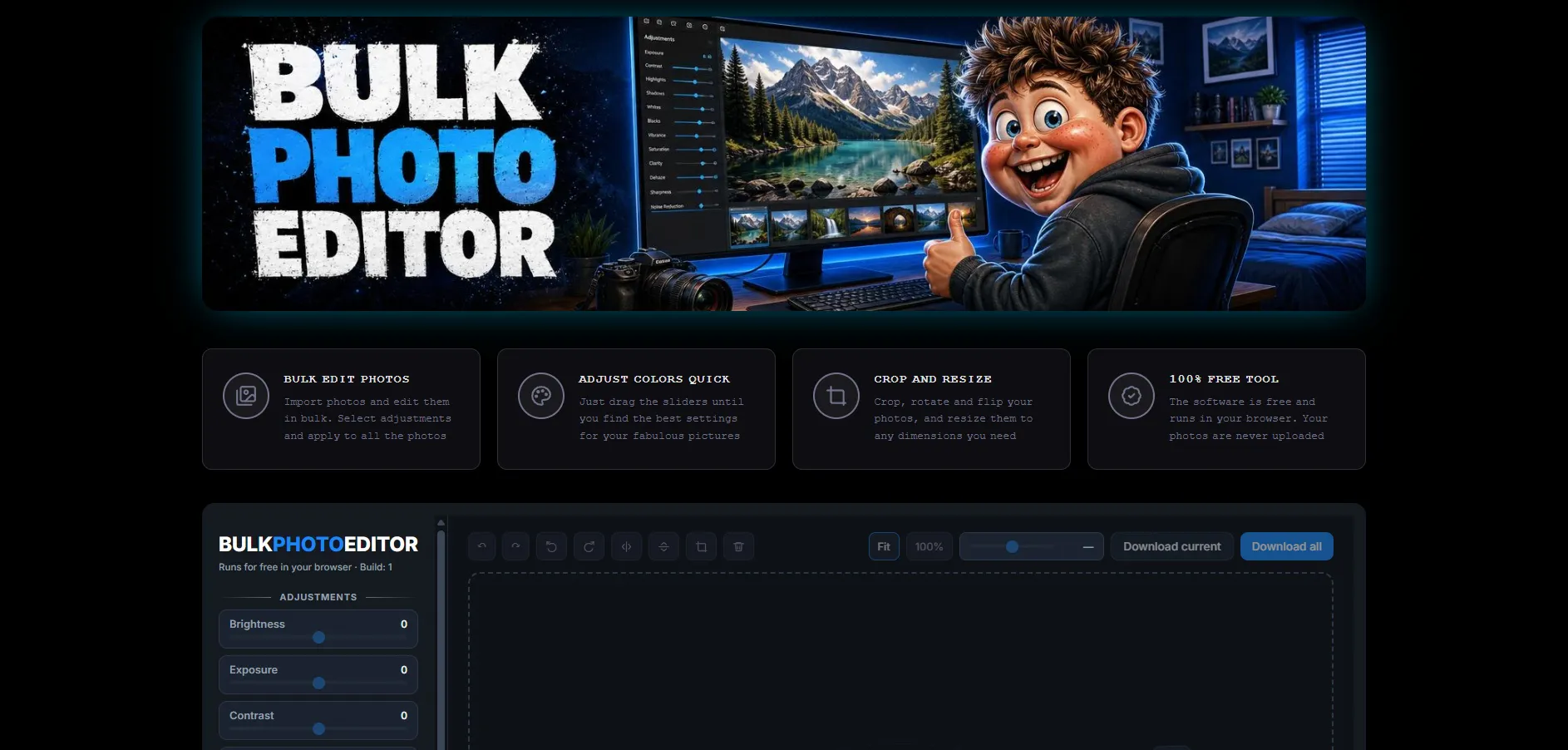Click the undo arrow in the editor toolbar
Screen dimensions: 1568x750
click(482, 546)
